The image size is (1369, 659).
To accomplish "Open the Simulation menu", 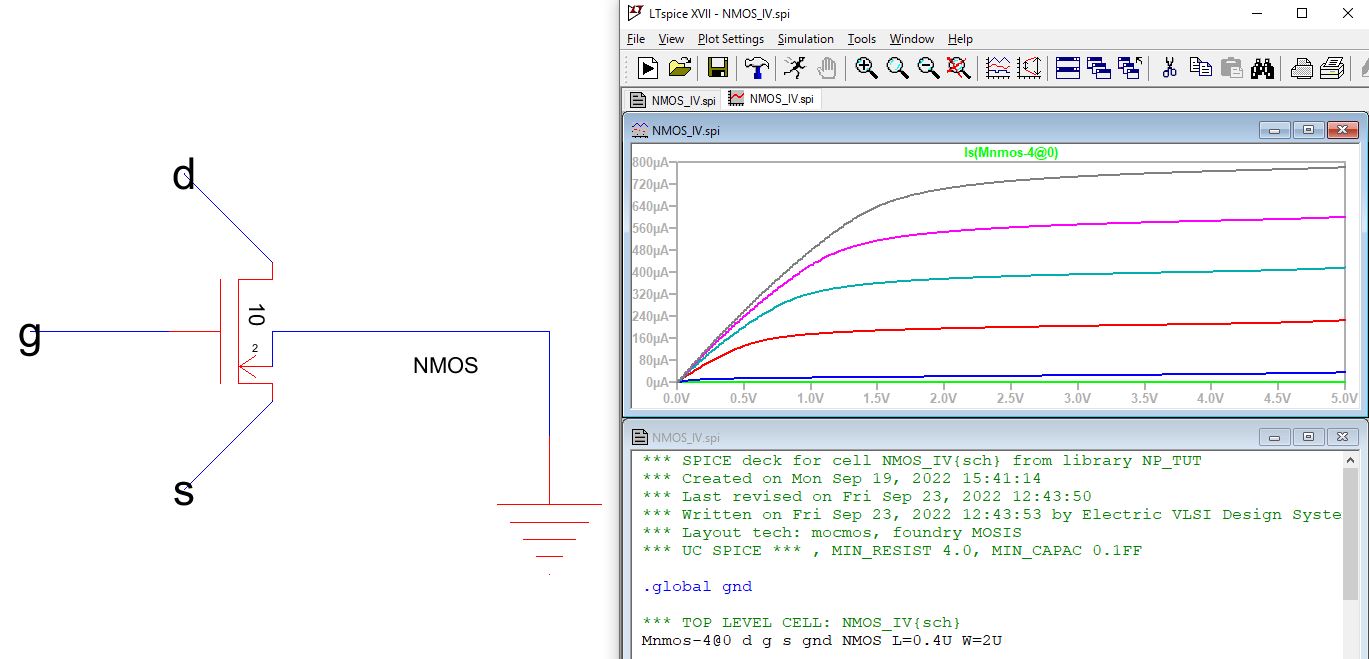I will [805, 39].
